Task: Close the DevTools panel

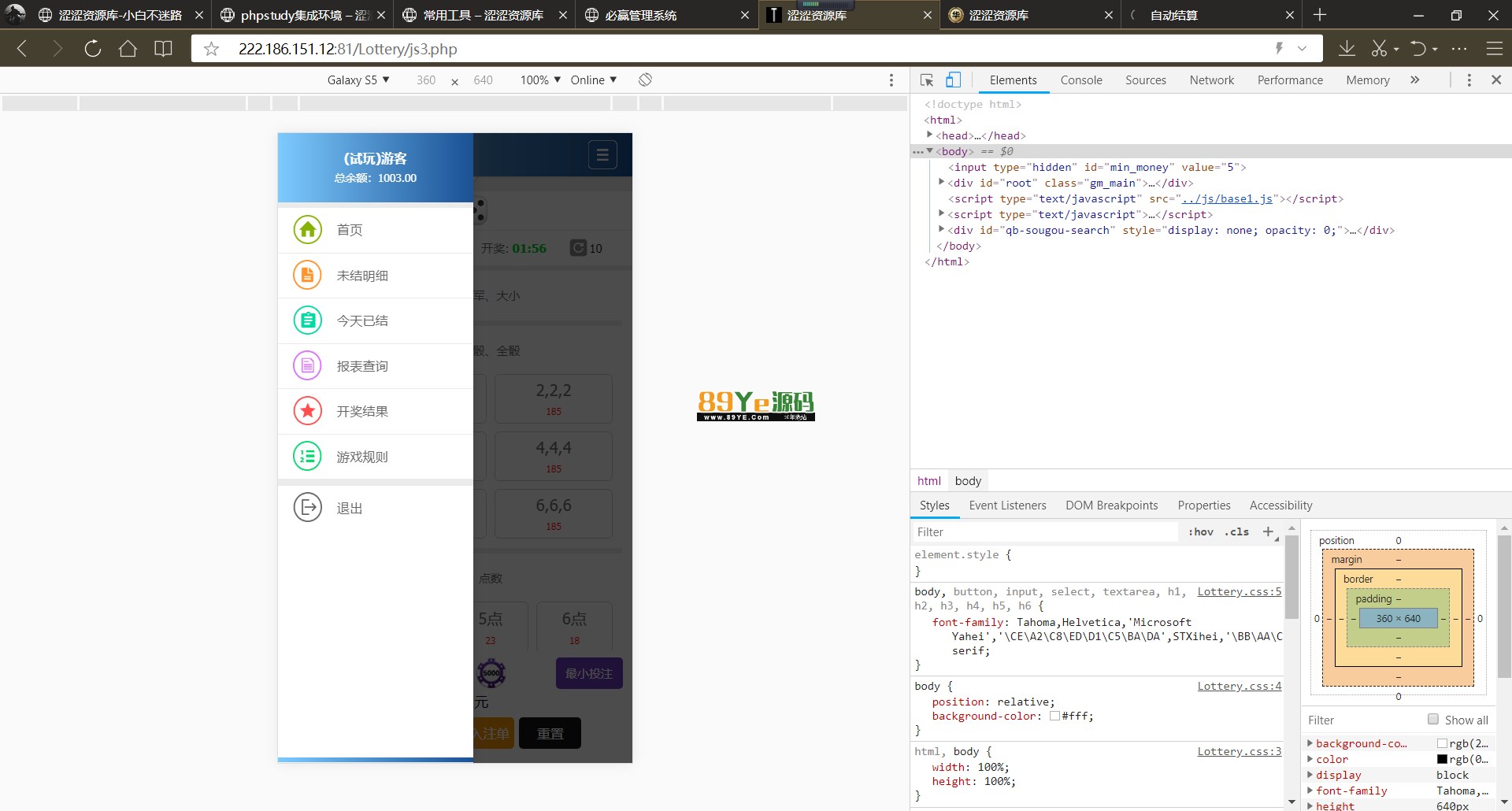Action: [x=1496, y=80]
